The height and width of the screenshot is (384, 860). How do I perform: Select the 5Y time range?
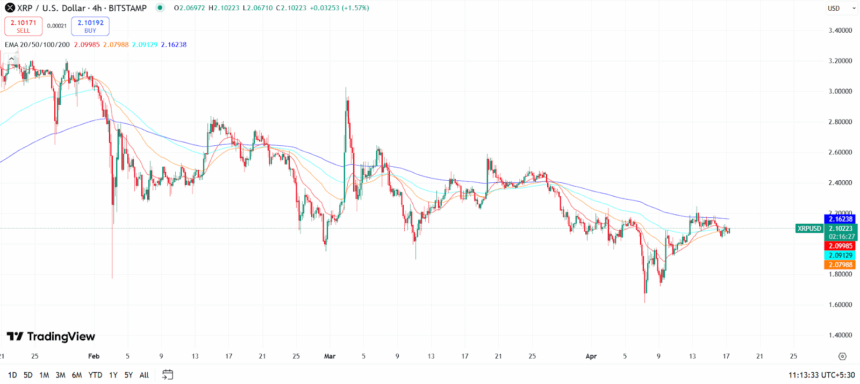tap(128, 375)
